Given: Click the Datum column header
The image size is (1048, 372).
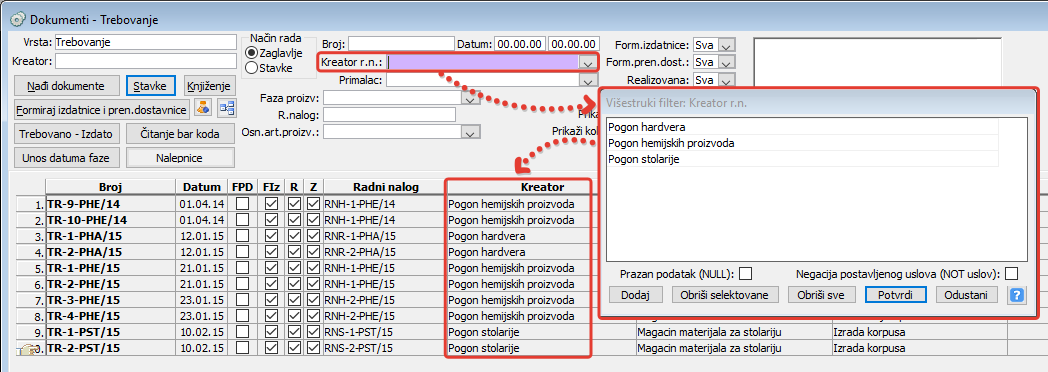Looking at the screenshot, I should pyautogui.click(x=201, y=187).
